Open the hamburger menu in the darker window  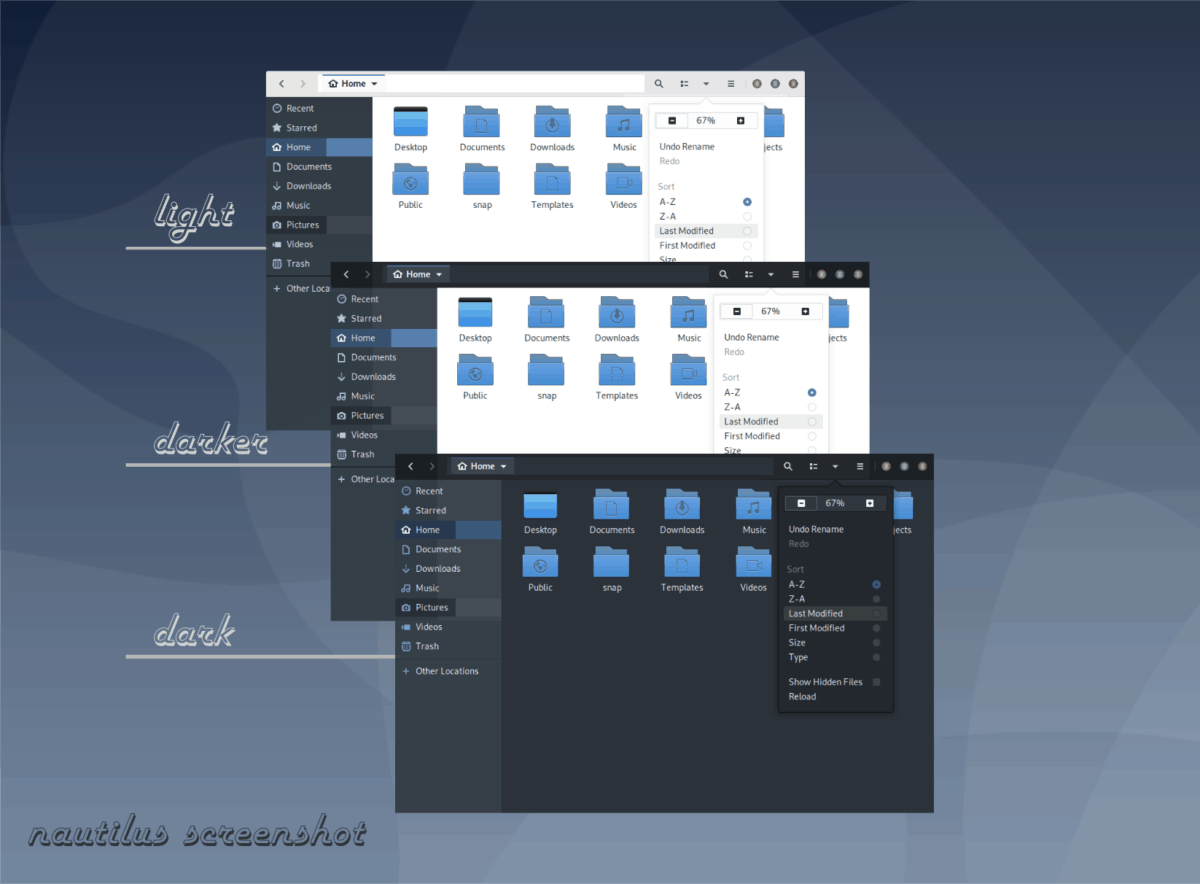pos(795,273)
